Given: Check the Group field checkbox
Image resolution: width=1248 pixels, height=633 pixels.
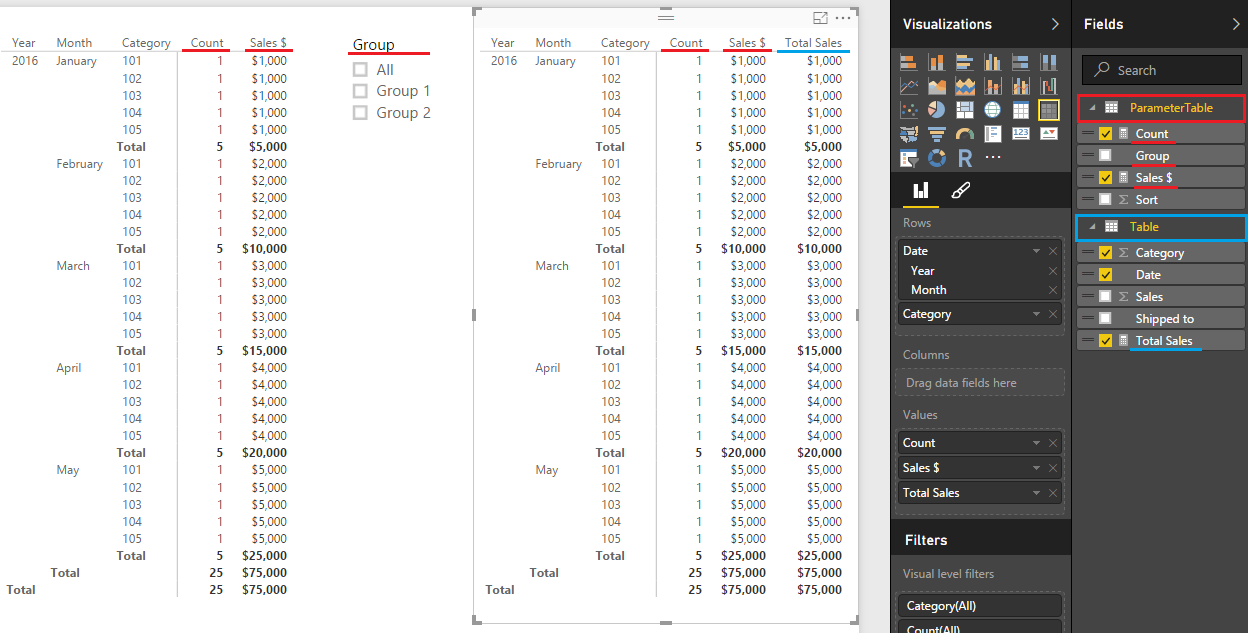Looking at the screenshot, I should click(x=1105, y=156).
